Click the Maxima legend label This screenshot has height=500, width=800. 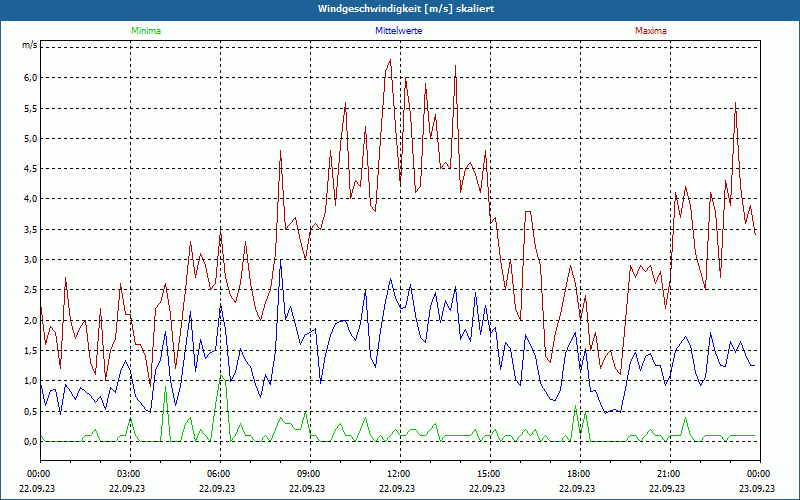[651, 31]
